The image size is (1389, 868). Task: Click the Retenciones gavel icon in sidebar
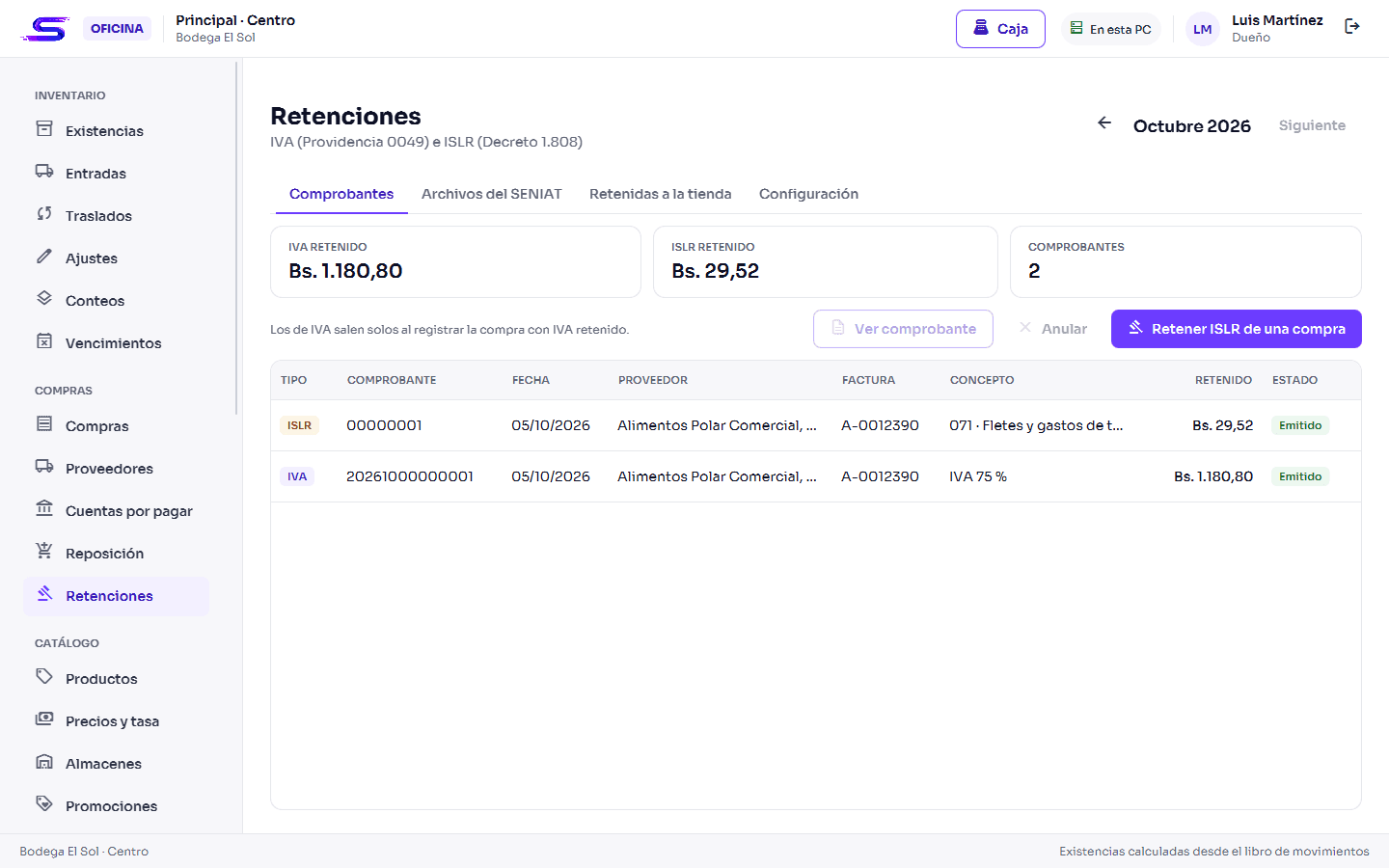(44, 594)
